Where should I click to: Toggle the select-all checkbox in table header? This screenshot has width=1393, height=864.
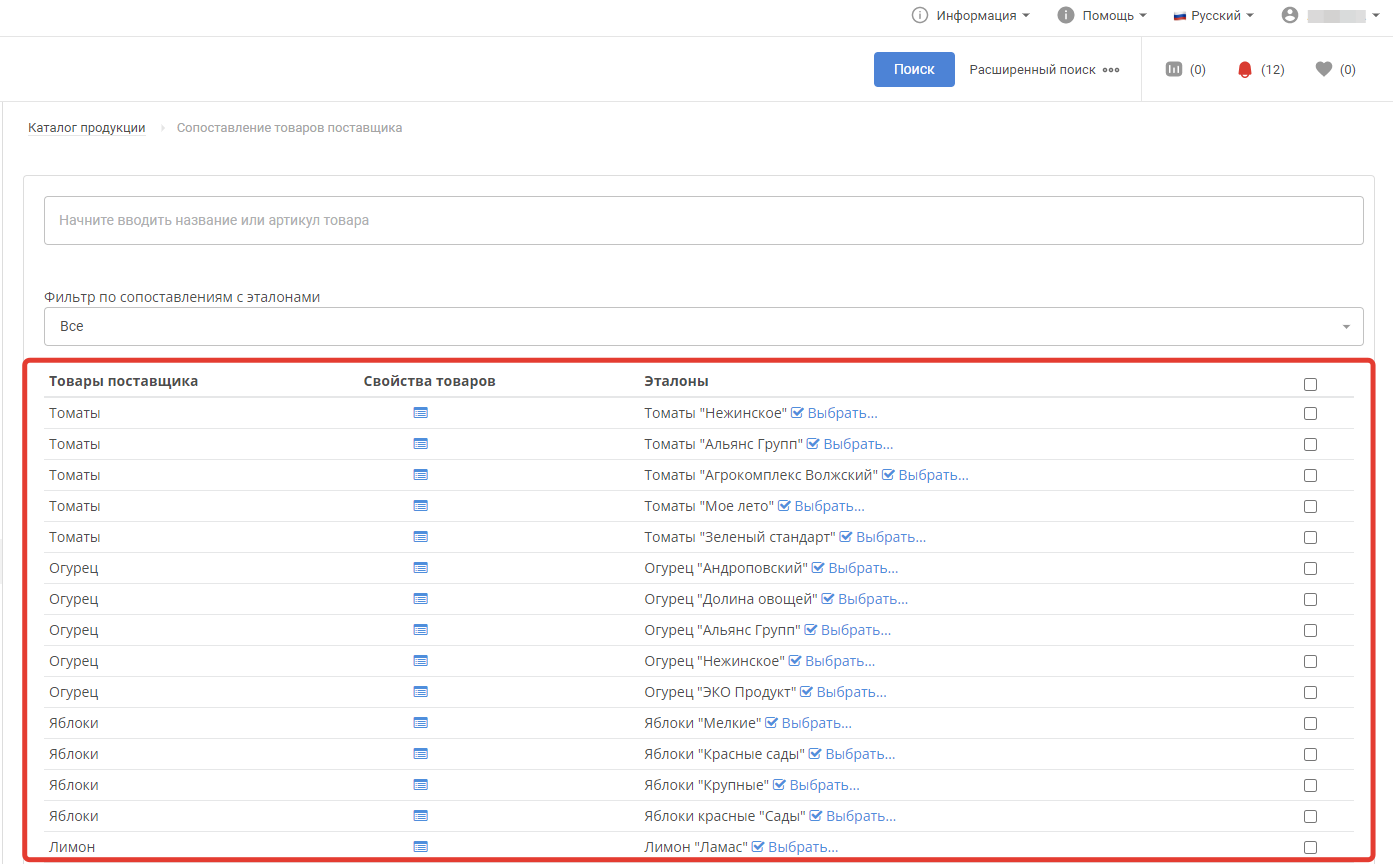1310,384
